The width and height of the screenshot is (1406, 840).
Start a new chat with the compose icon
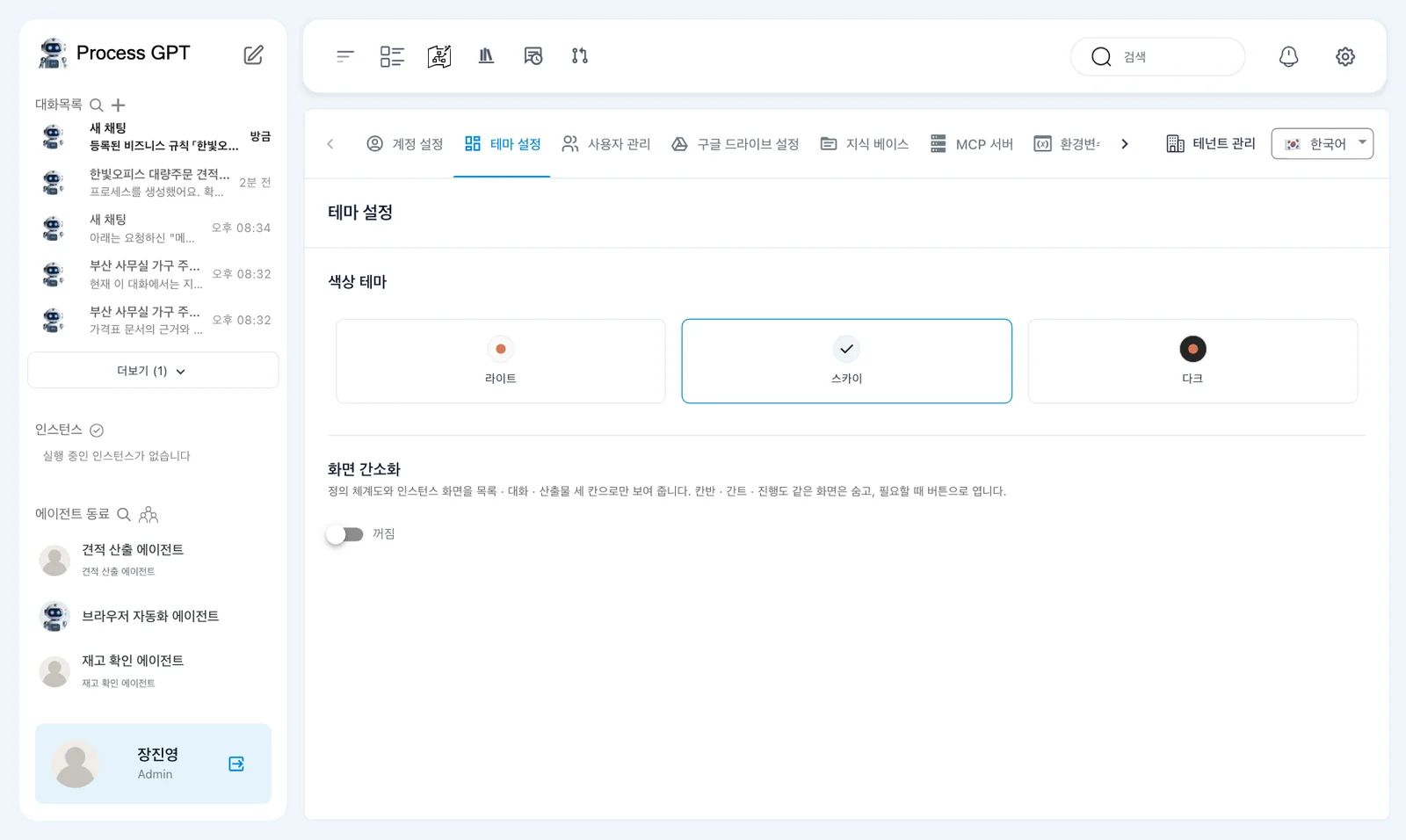[x=253, y=55]
